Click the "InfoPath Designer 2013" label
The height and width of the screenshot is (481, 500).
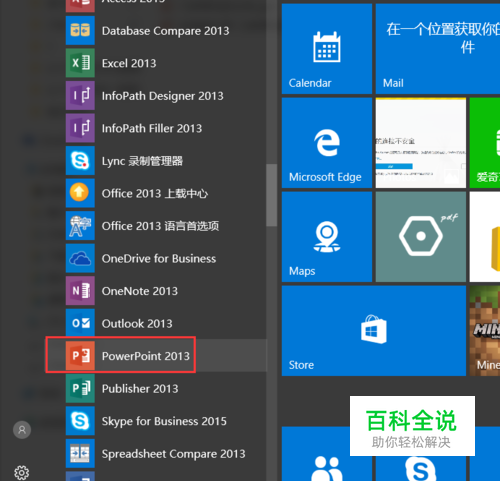[163, 96]
